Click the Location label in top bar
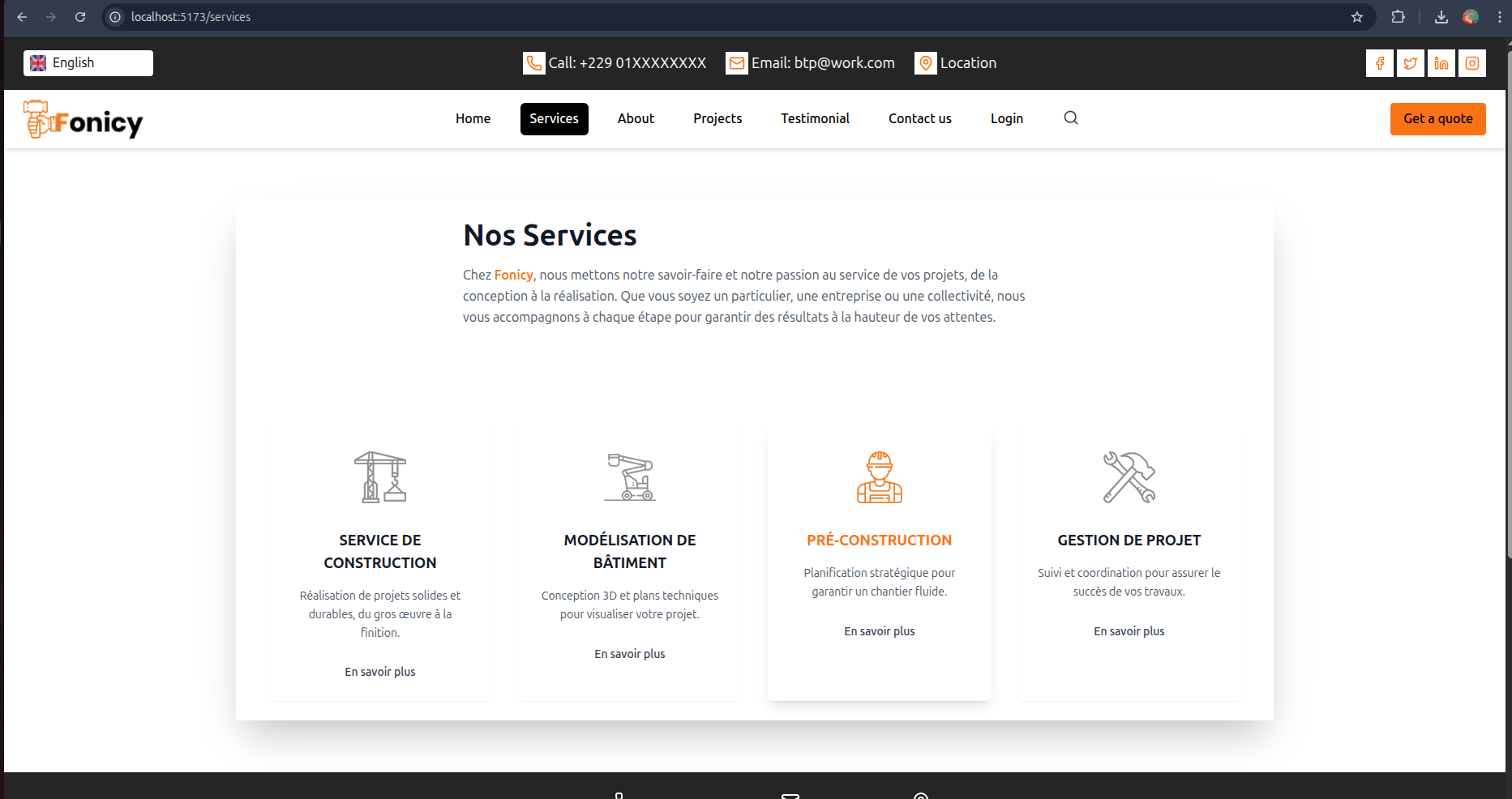The image size is (1512, 799). point(968,63)
